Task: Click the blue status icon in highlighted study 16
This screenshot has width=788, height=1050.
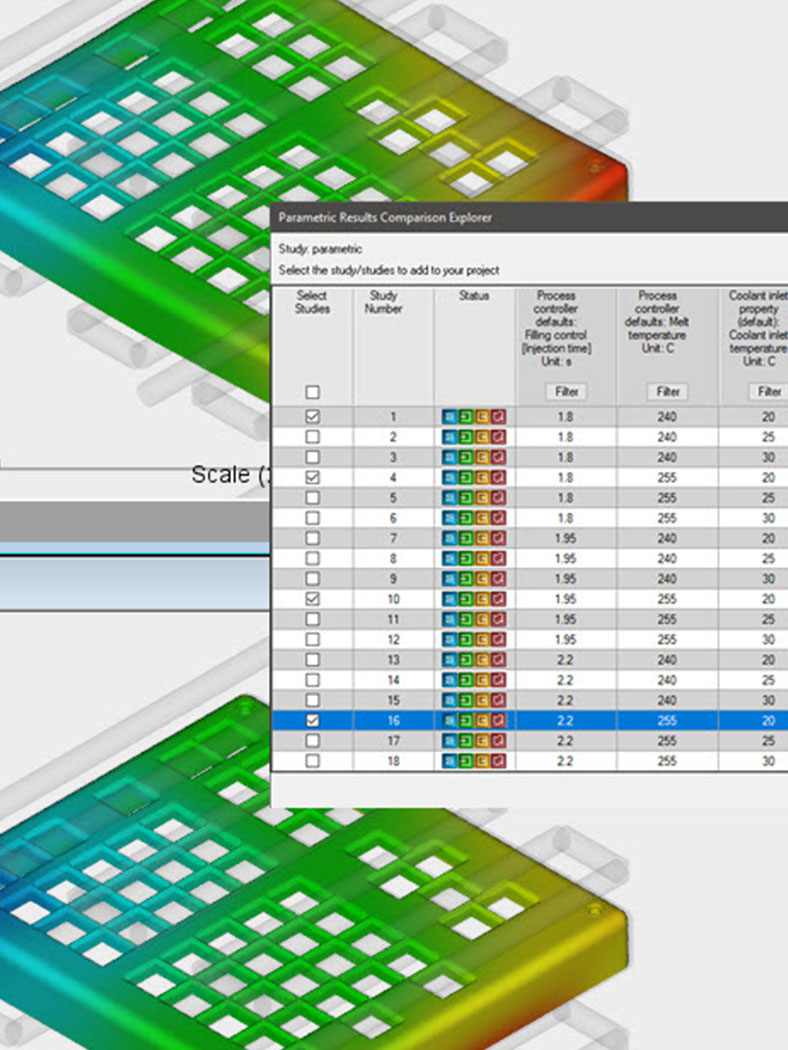Action: (x=449, y=721)
